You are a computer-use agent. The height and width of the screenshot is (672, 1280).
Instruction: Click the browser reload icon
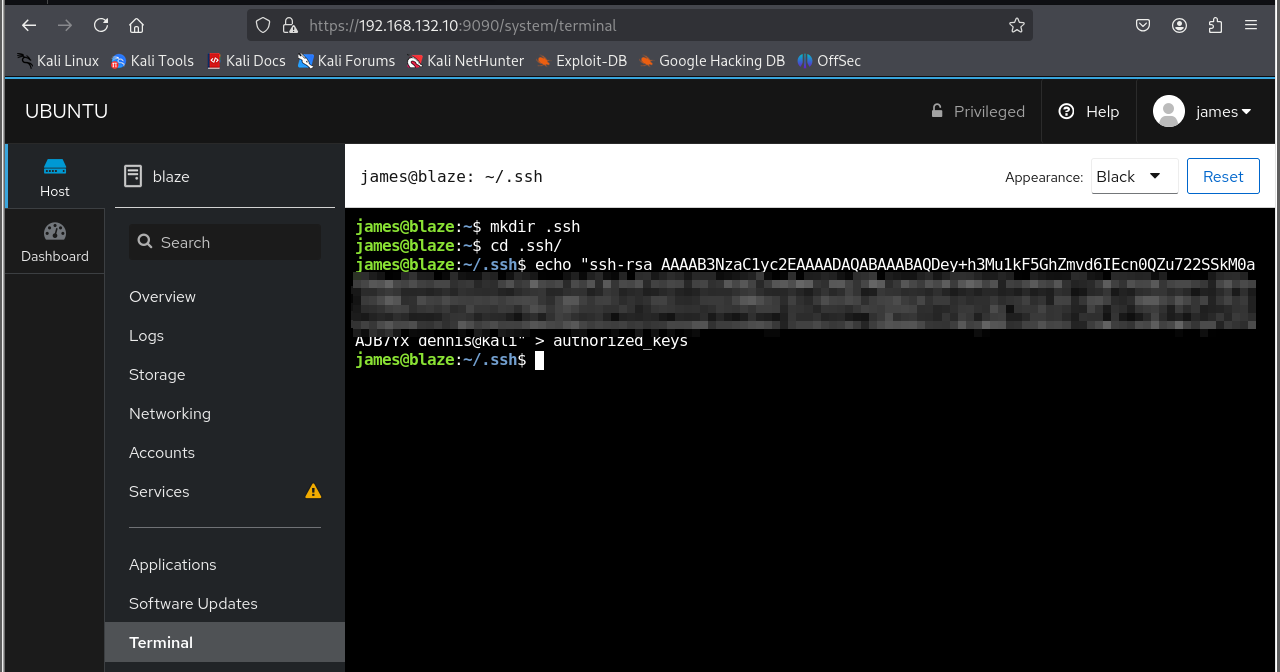click(101, 25)
